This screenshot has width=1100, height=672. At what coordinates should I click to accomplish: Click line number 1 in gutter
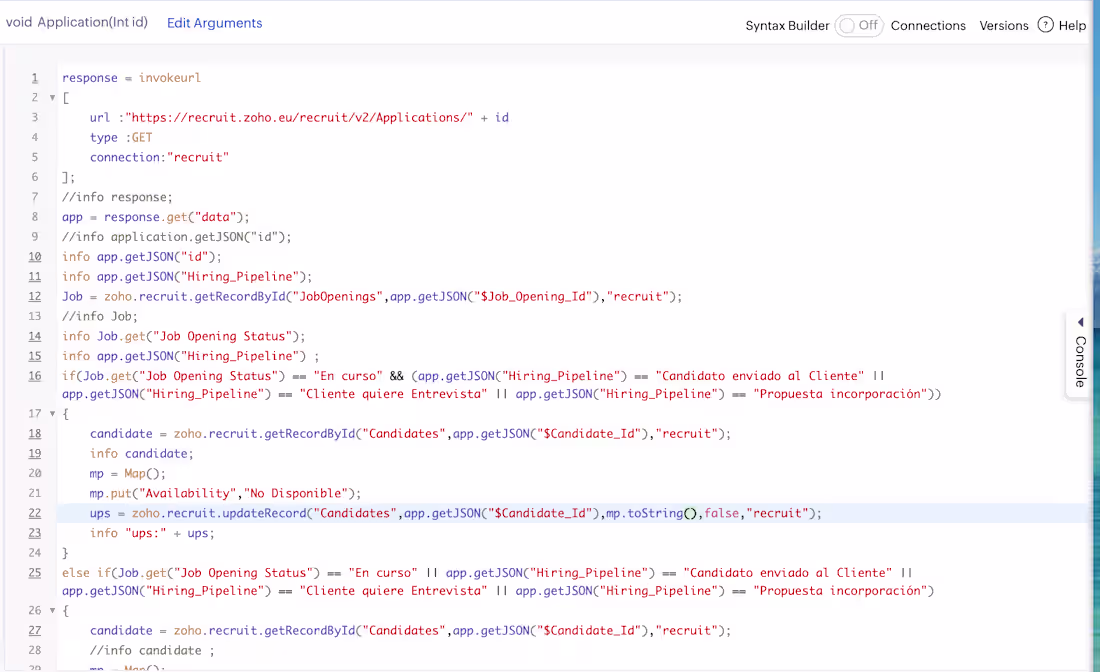click(x=35, y=78)
